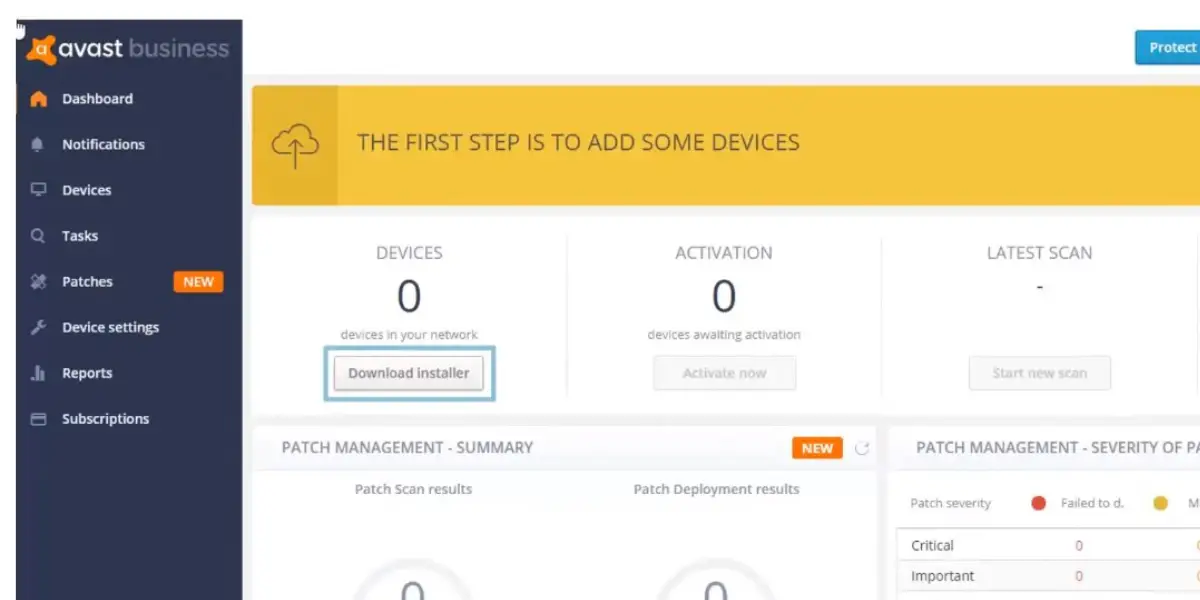
Task: Click the "Critical" severity row label
Action: pyautogui.click(x=932, y=546)
